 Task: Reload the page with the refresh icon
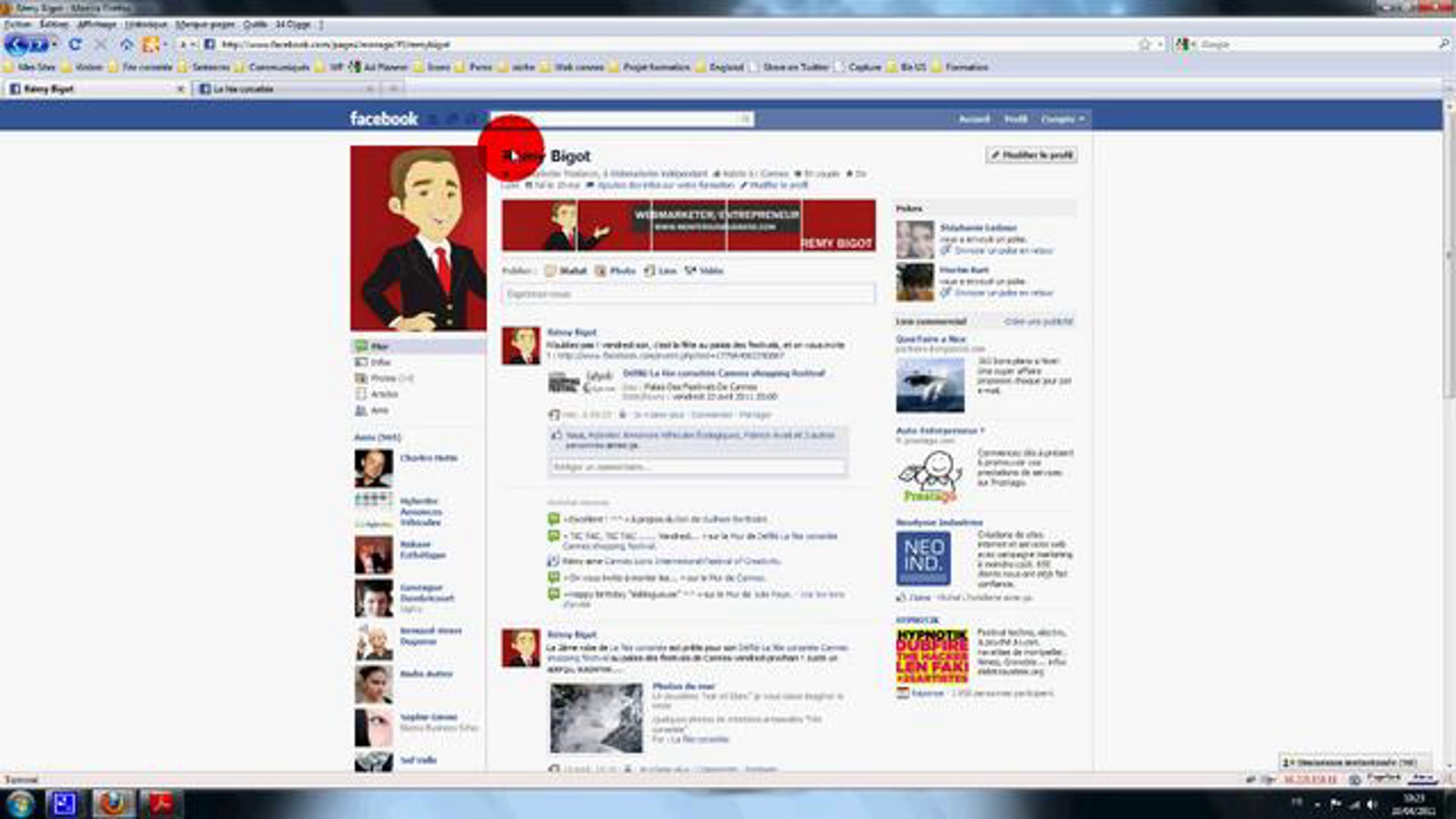tap(75, 44)
